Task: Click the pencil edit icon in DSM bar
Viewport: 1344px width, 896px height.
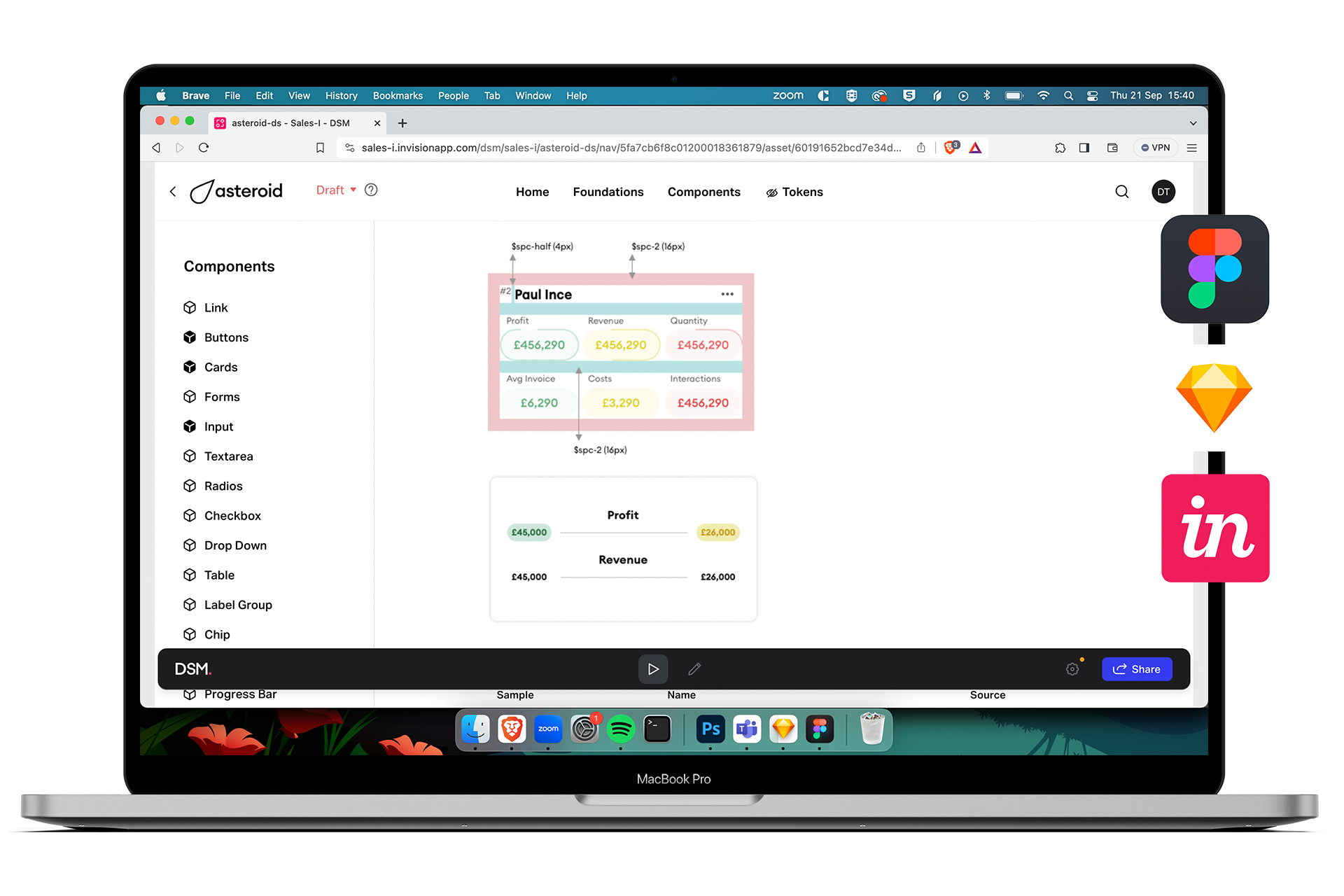Action: 694,669
